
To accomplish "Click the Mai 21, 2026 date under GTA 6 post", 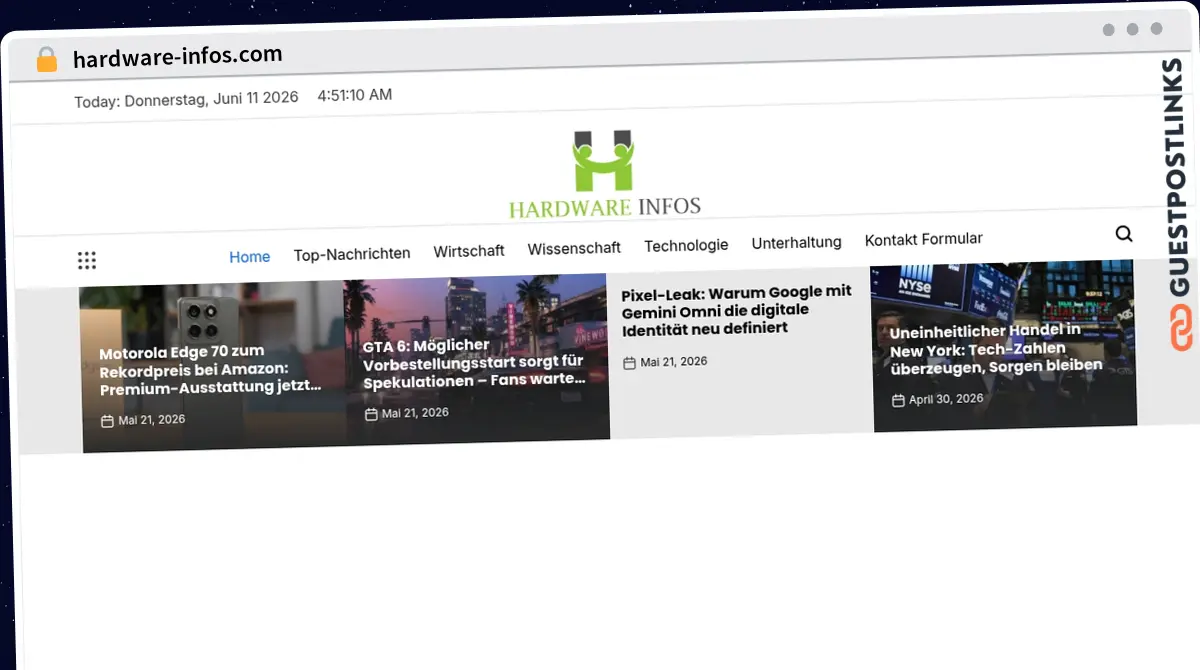I will click(415, 413).
